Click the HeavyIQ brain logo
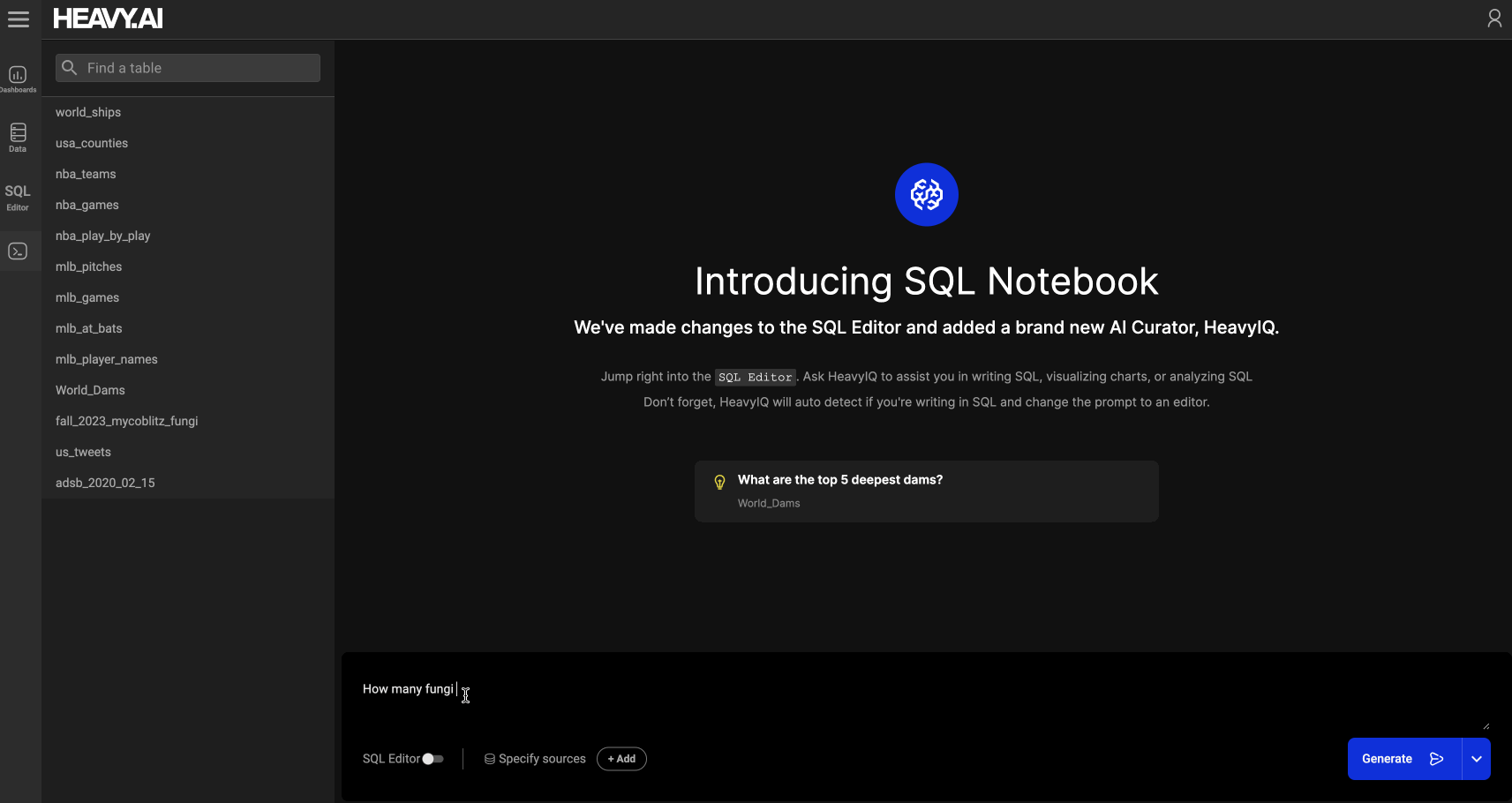The image size is (1512, 803). [926, 195]
